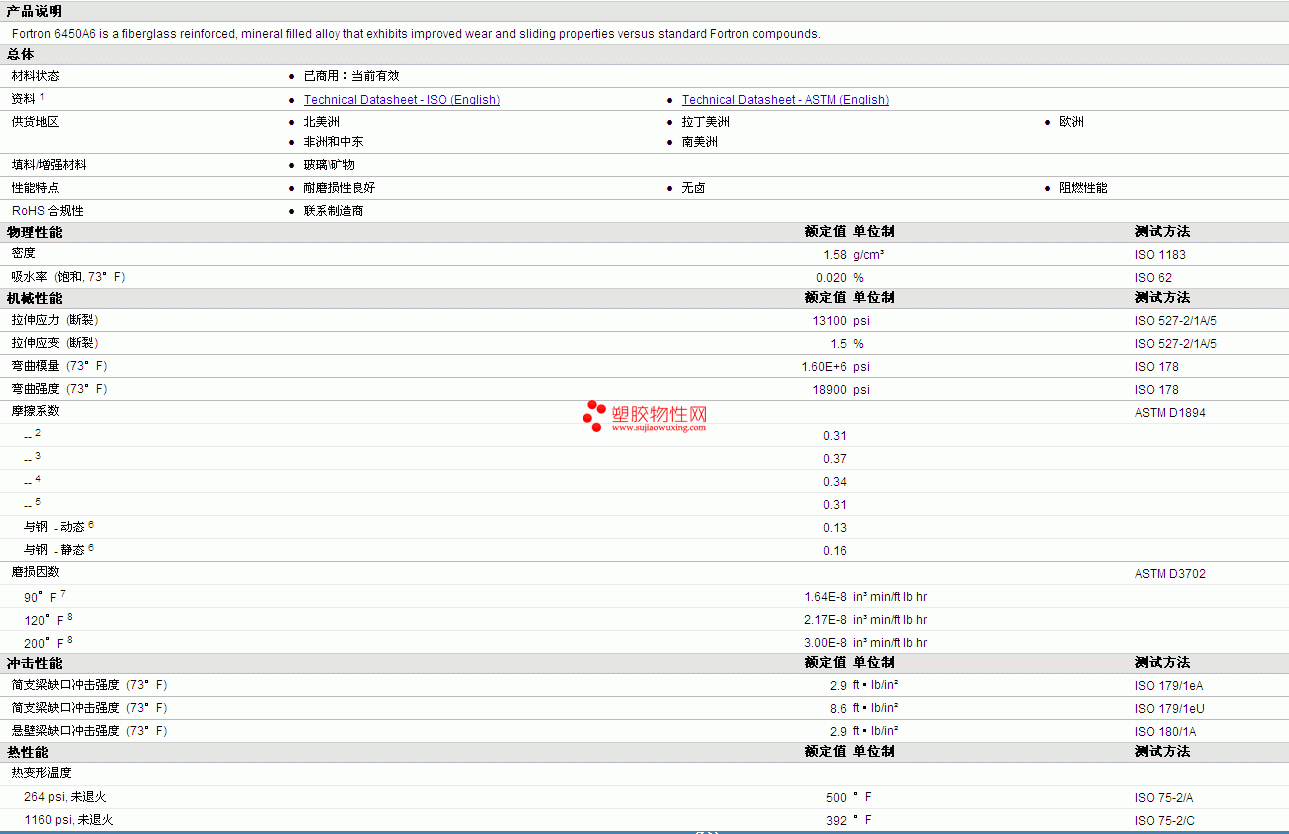Click flexural strength value 18900

pyautogui.click(x=830, y=390)
